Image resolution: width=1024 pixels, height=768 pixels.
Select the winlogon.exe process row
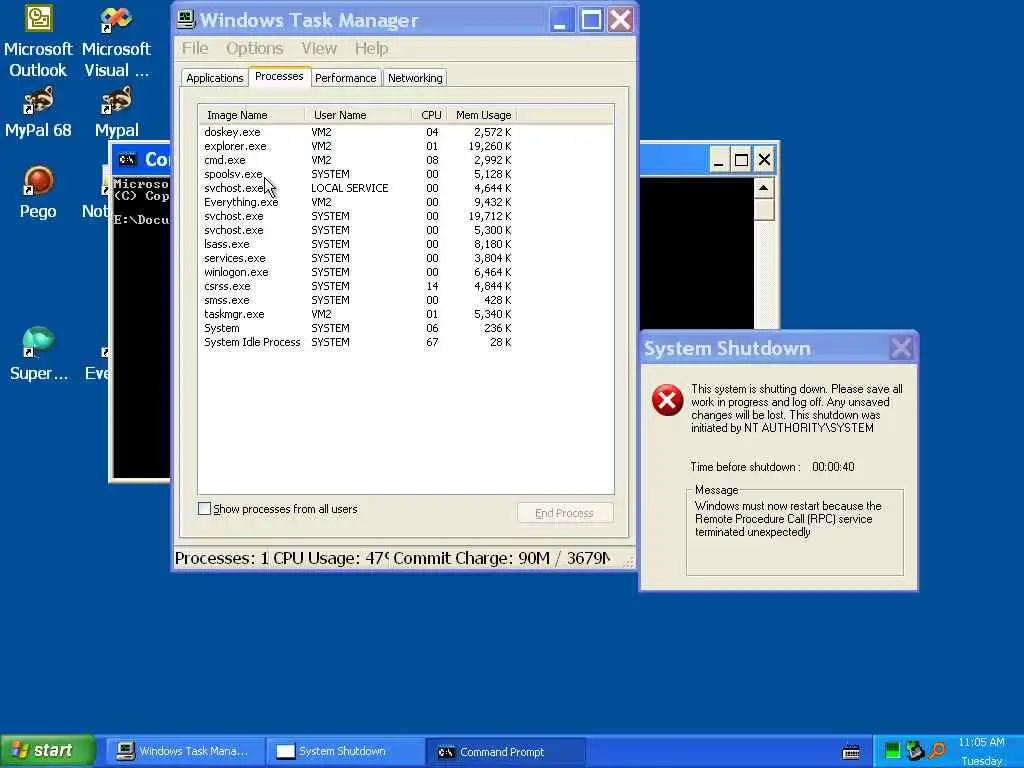pyautogui.click(x=358, y=272)
